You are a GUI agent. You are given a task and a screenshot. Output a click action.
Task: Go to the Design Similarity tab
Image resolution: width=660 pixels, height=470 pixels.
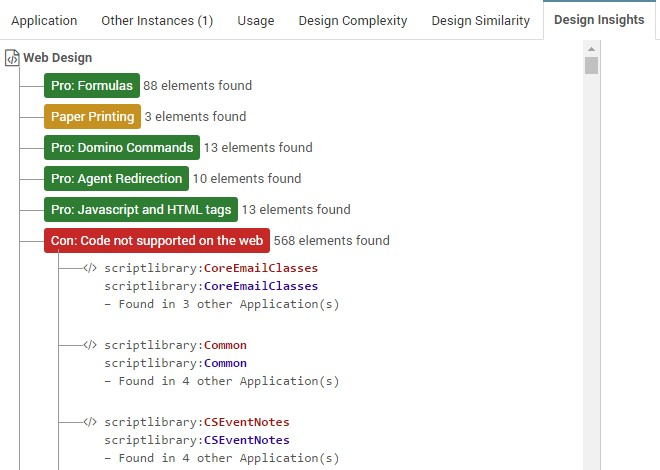click(x=481, y=21)
